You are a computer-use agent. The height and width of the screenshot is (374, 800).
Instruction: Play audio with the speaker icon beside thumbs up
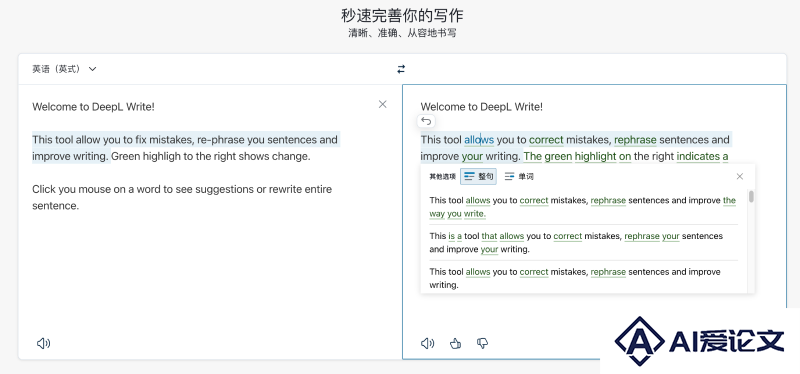point(428,343)
